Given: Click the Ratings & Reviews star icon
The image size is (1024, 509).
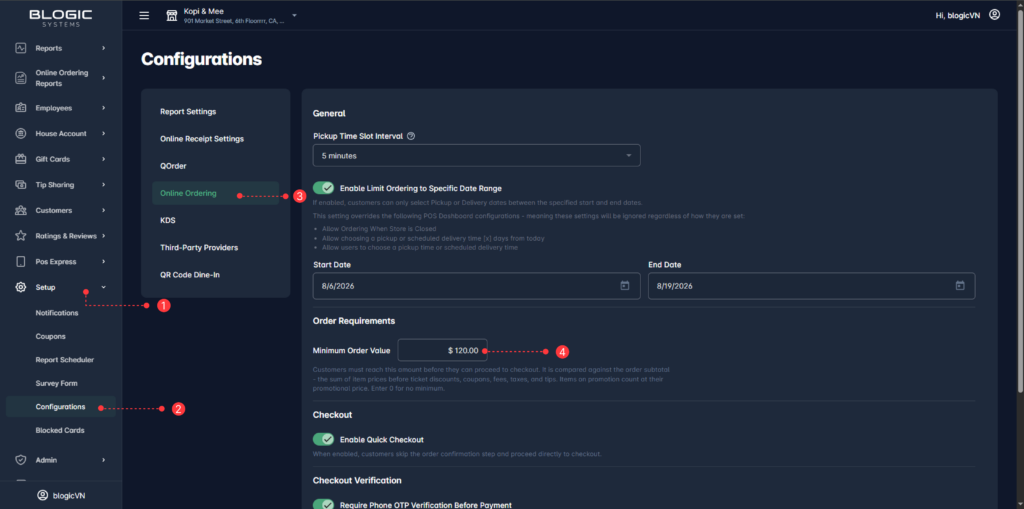Looking at the screenshot, I should point(21,236).
